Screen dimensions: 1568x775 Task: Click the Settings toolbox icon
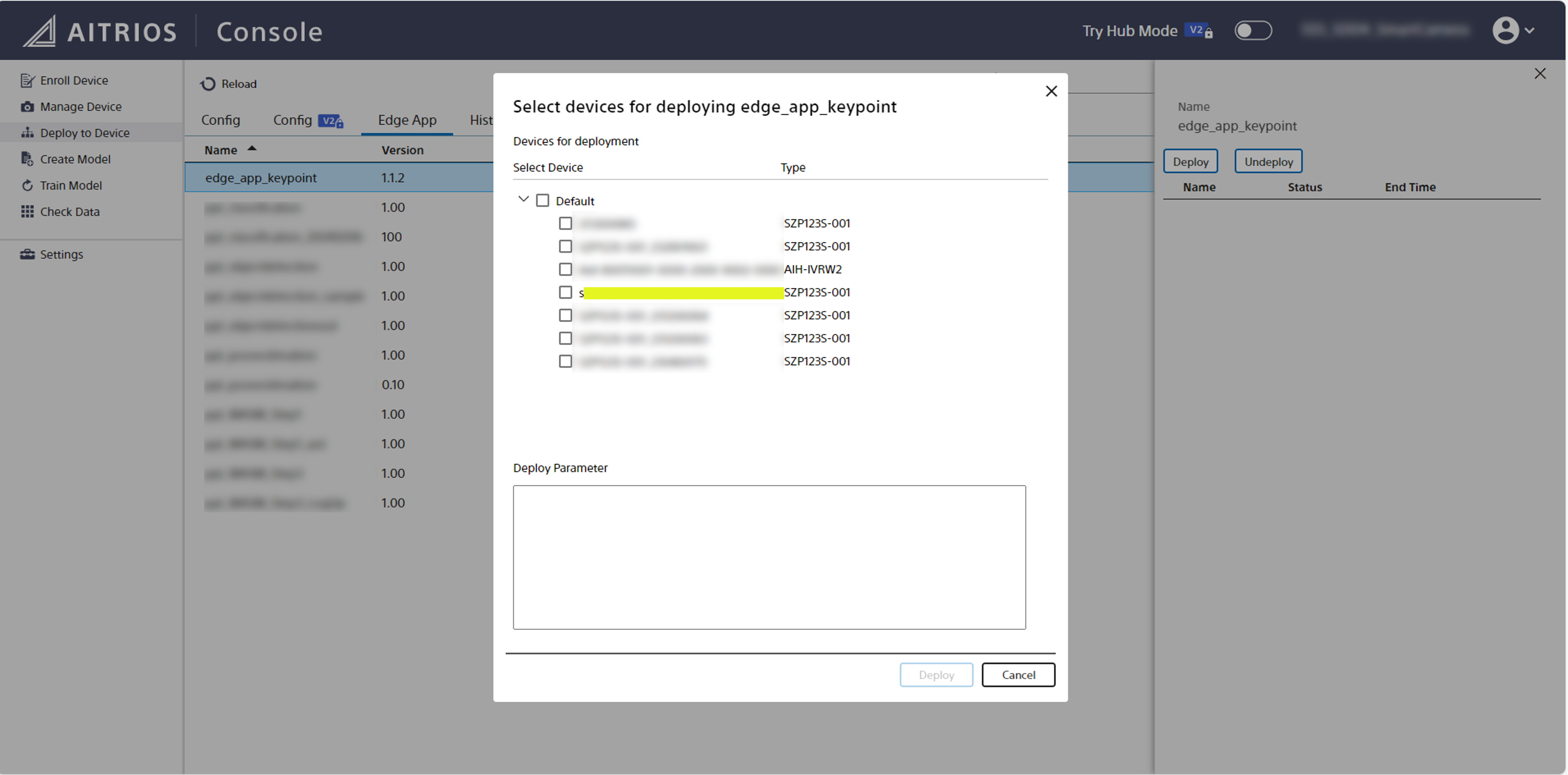coord(27,254)
